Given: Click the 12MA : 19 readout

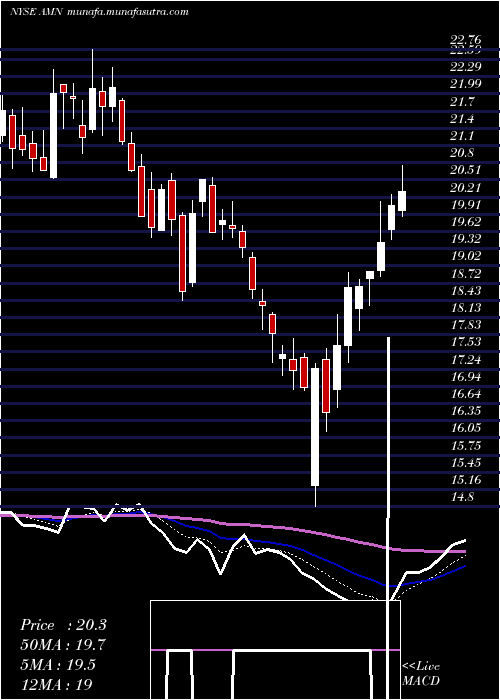Looking at the screenshot, I should (56, 684).
